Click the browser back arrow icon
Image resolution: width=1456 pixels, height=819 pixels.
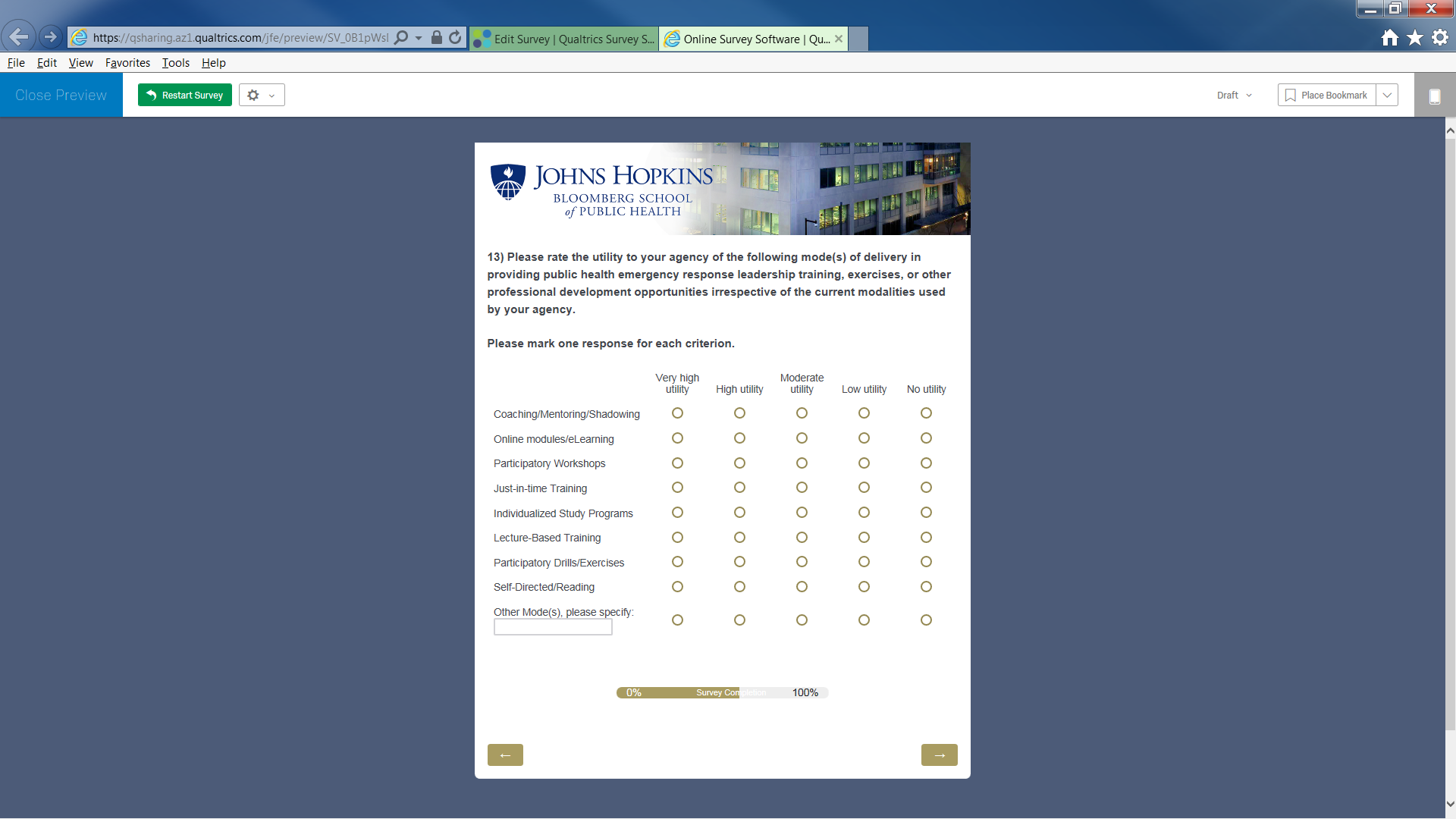tap(19, 36)
